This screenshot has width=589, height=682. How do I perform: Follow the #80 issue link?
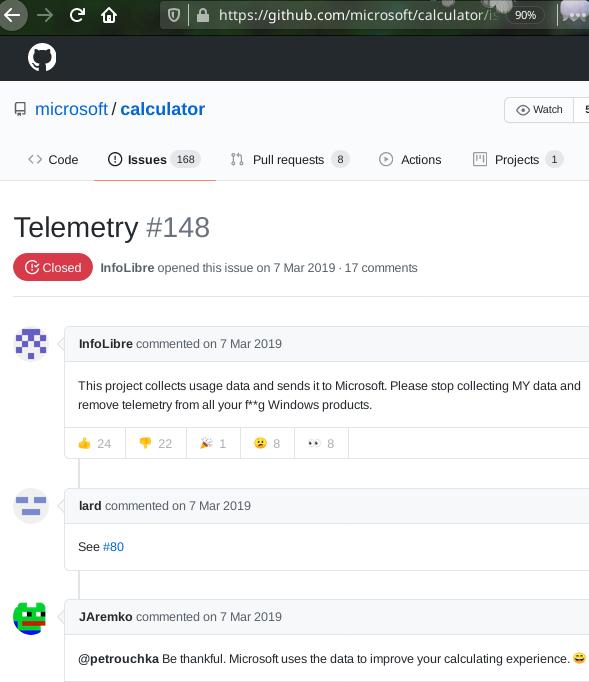[114, 547]
